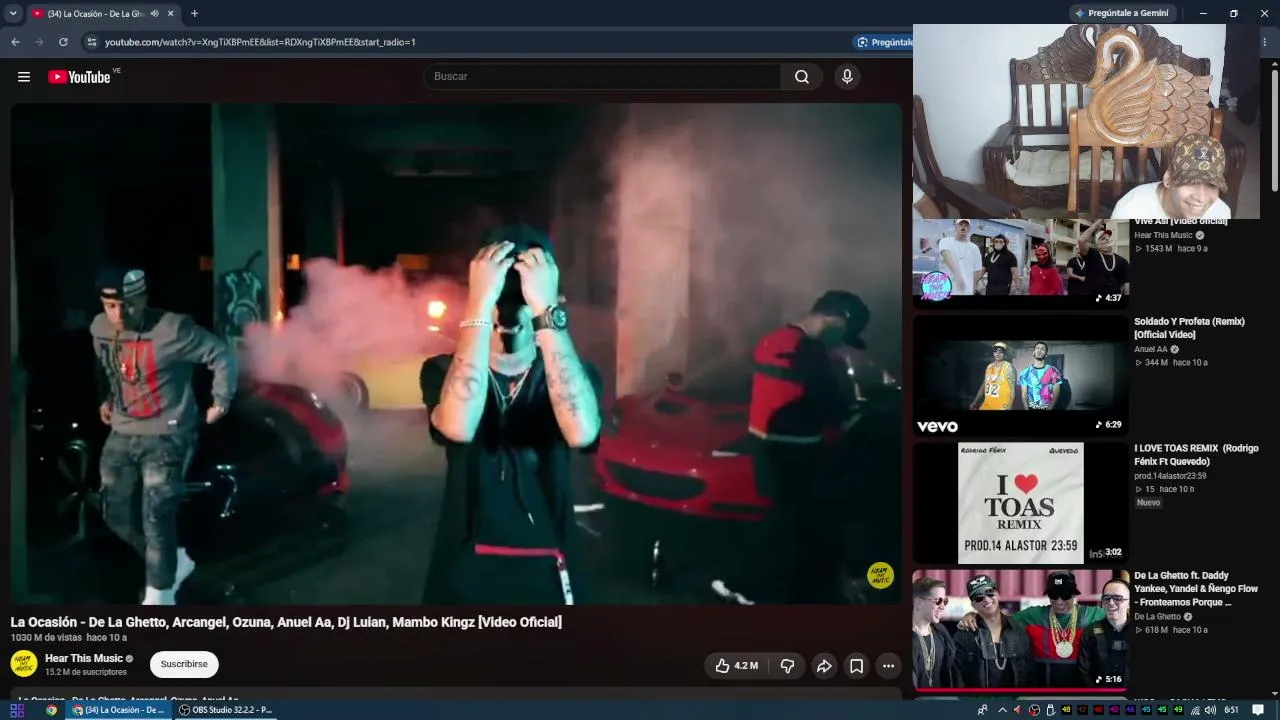
Task: Click the Nuevo badge on TOAS remix
Action: [1149, 502]
